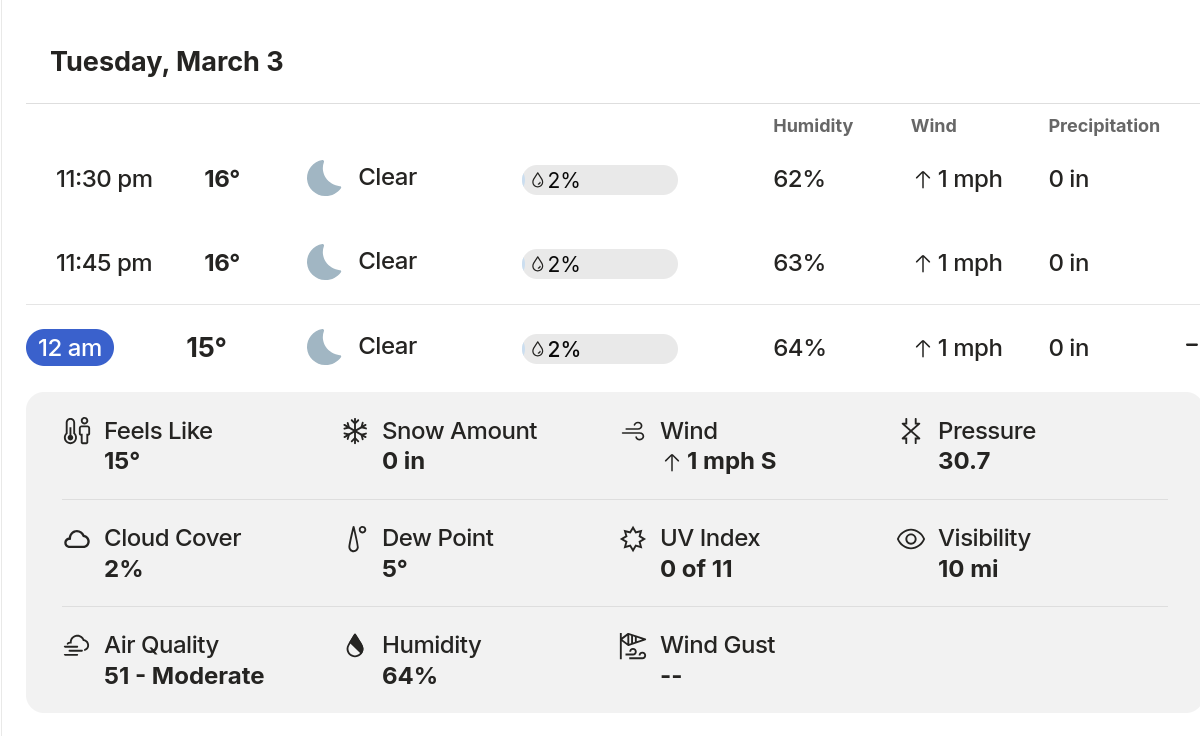Select the highlighted 12 am time badge
This screenshot has height=736, width=1200.
(x=70, y=348)
